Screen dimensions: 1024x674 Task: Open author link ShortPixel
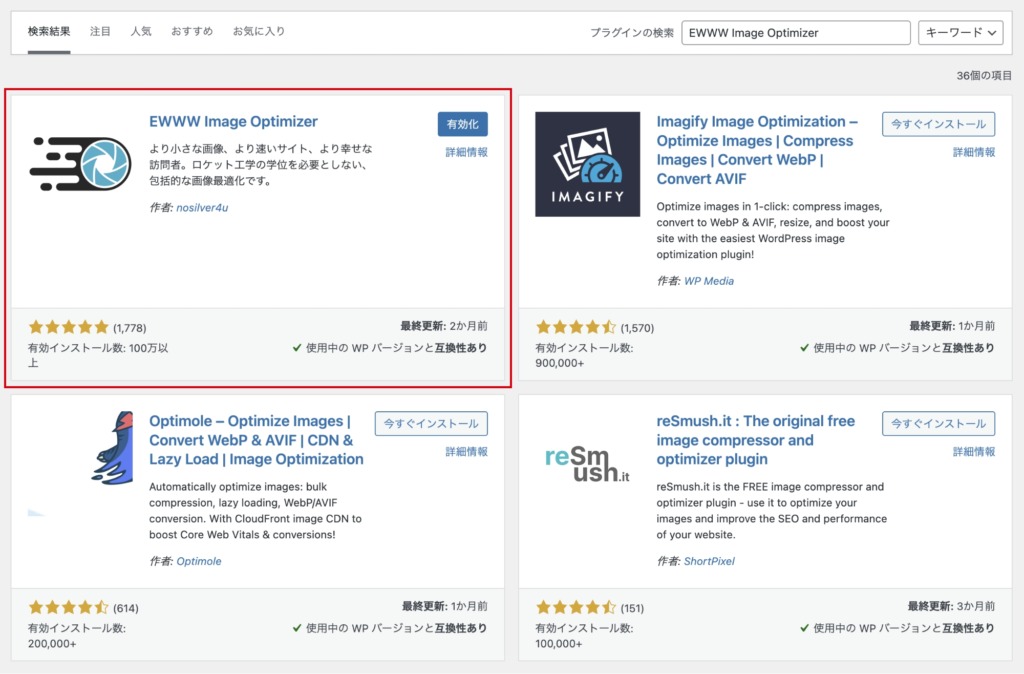click(709, 561)
